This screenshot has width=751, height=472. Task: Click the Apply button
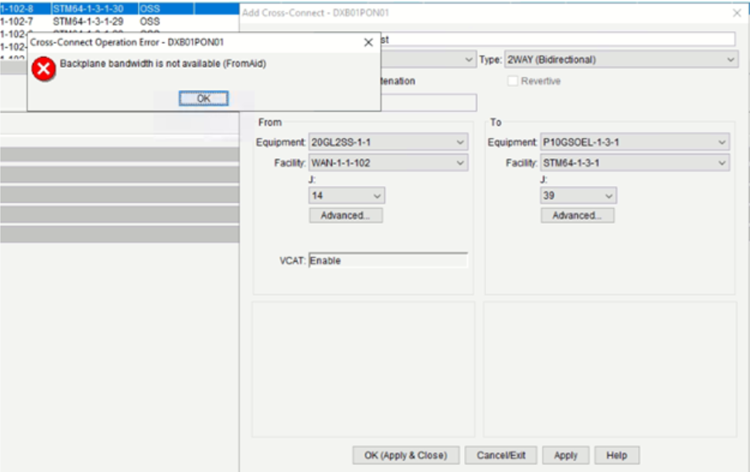pyautogui.click(x=566, y=455)
